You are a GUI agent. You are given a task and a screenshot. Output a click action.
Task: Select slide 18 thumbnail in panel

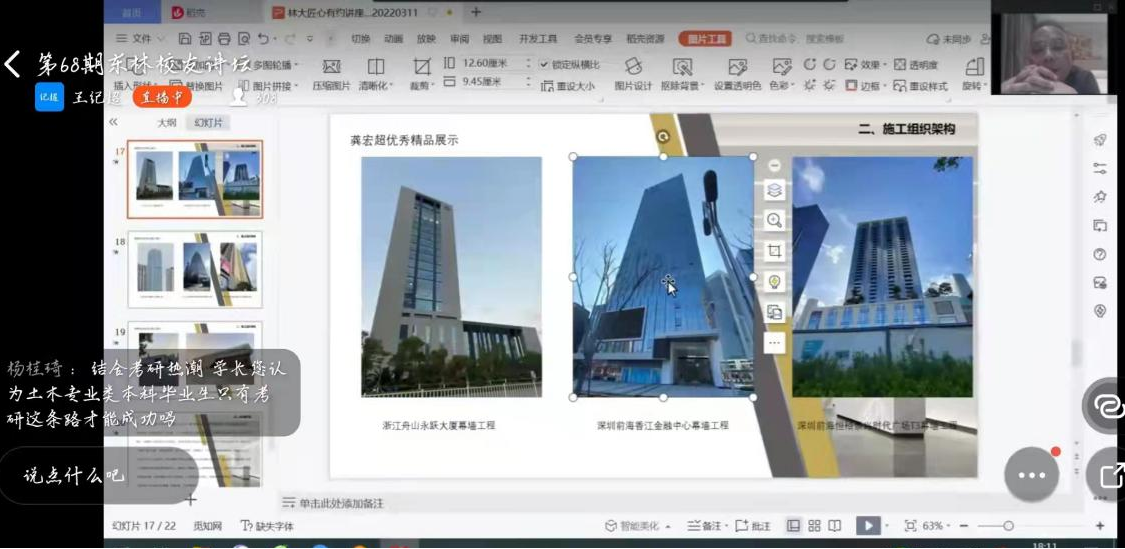195,269
